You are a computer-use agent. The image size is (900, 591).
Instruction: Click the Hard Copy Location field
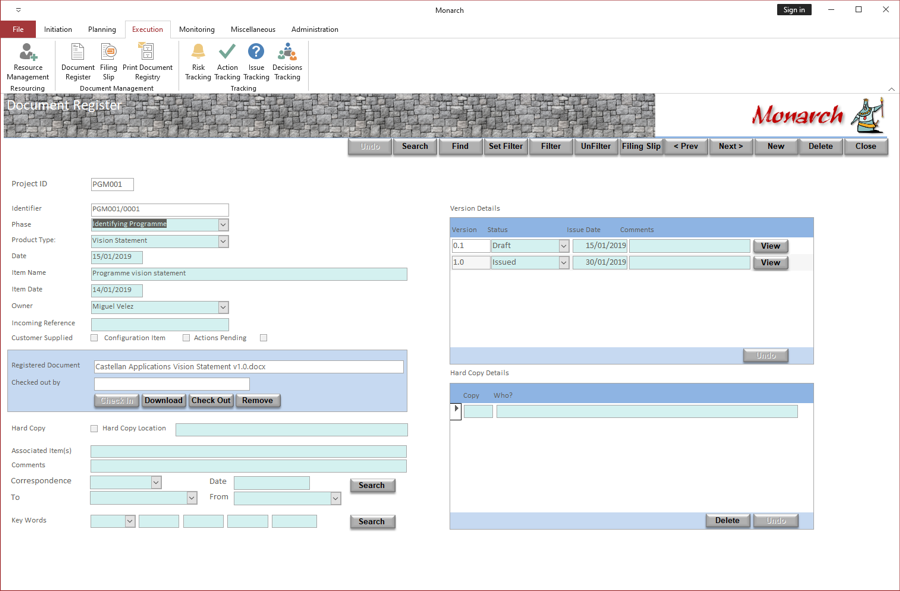(x=292, y=430)
